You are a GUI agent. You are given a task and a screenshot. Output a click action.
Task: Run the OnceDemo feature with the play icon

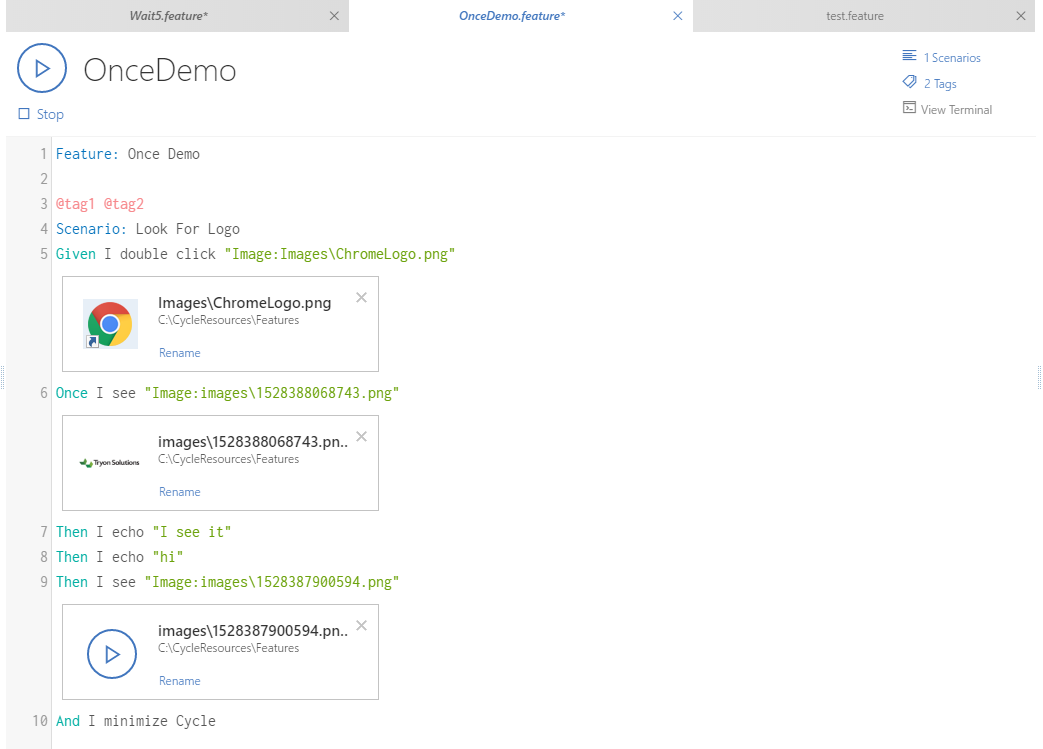(41, 68)
